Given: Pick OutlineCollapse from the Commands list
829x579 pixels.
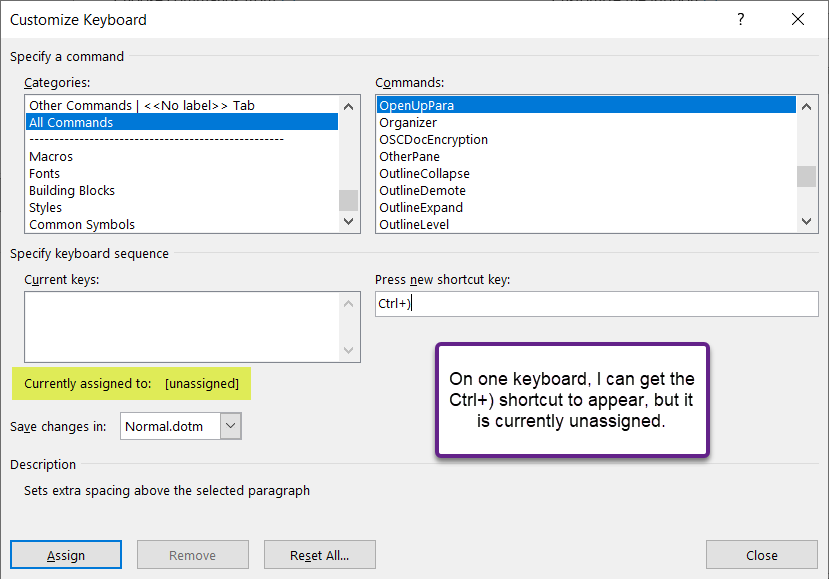Looking at the screenshot, I should point(424,174).
